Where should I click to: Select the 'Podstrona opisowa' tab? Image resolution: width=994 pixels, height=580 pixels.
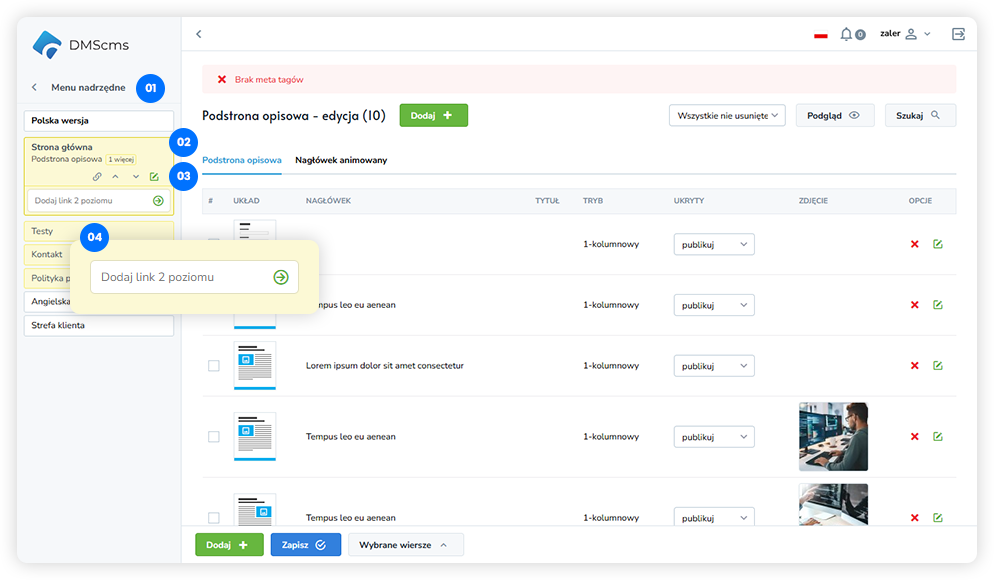241,160
